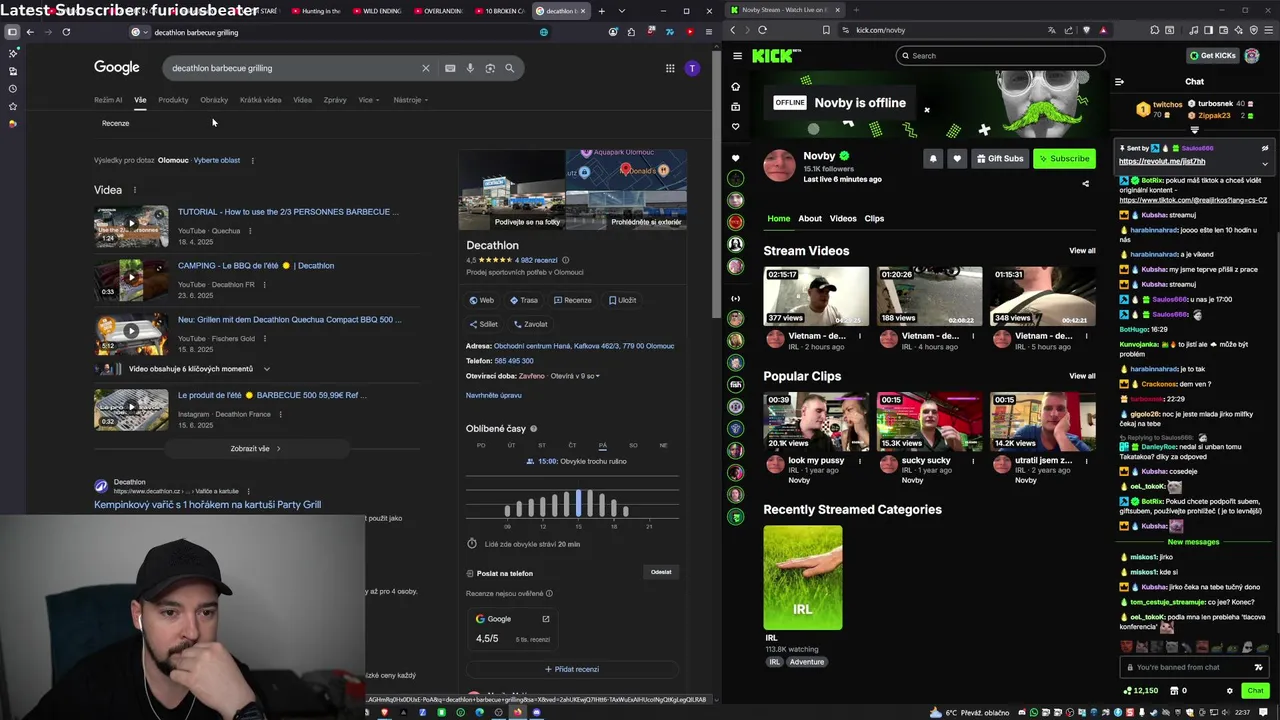Open Kick sidebar hamburger menu
Screen dimensions: 1280x720
click(x=737, y=56)
